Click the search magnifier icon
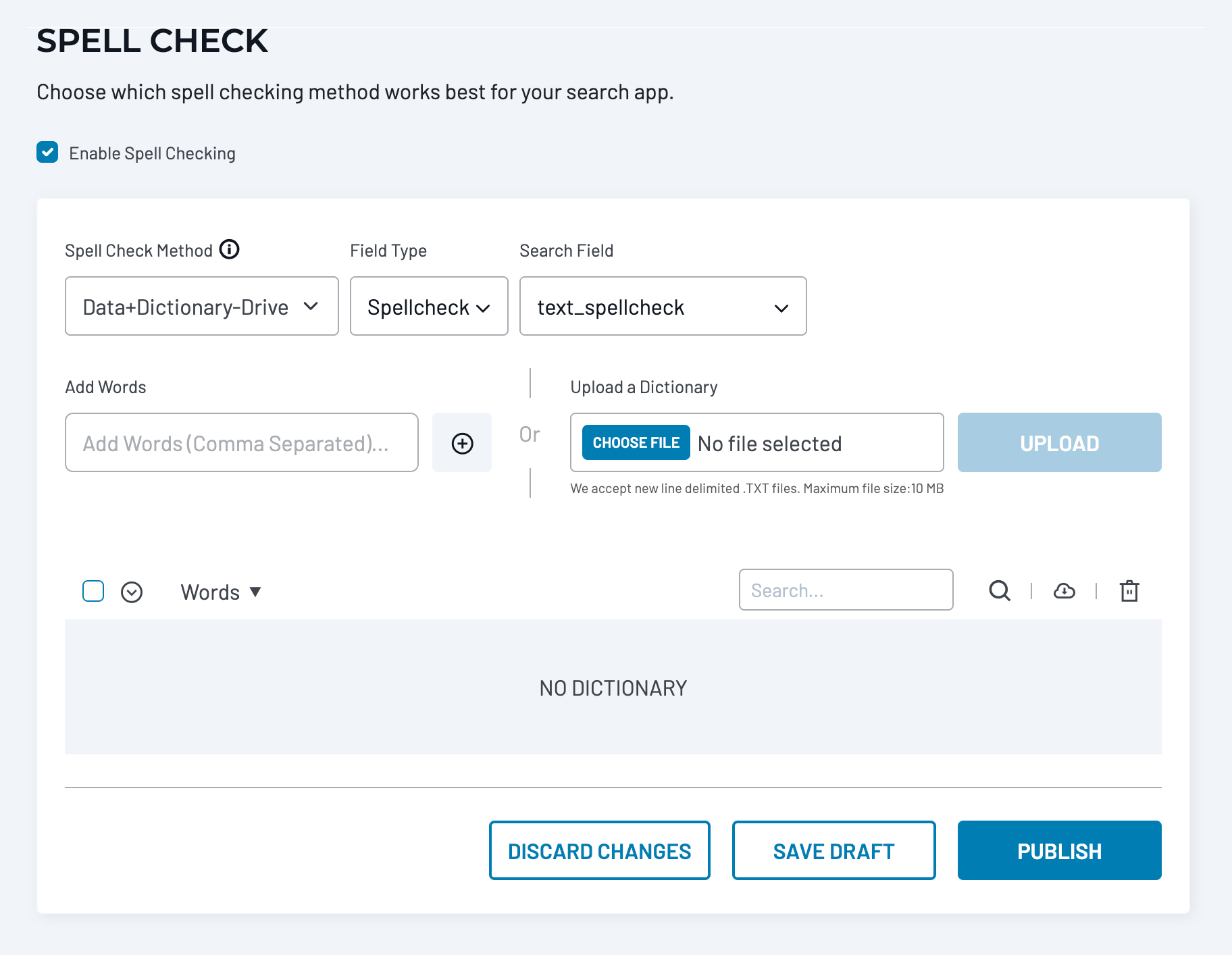This screenshot has width=1232, height=955. tap(1000, 591)
